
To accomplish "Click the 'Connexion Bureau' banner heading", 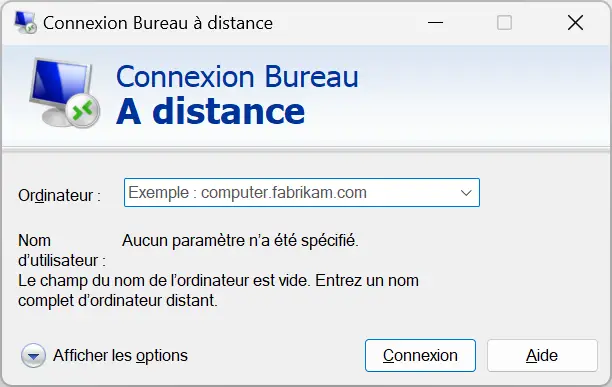I will click(x=237, y=76).
